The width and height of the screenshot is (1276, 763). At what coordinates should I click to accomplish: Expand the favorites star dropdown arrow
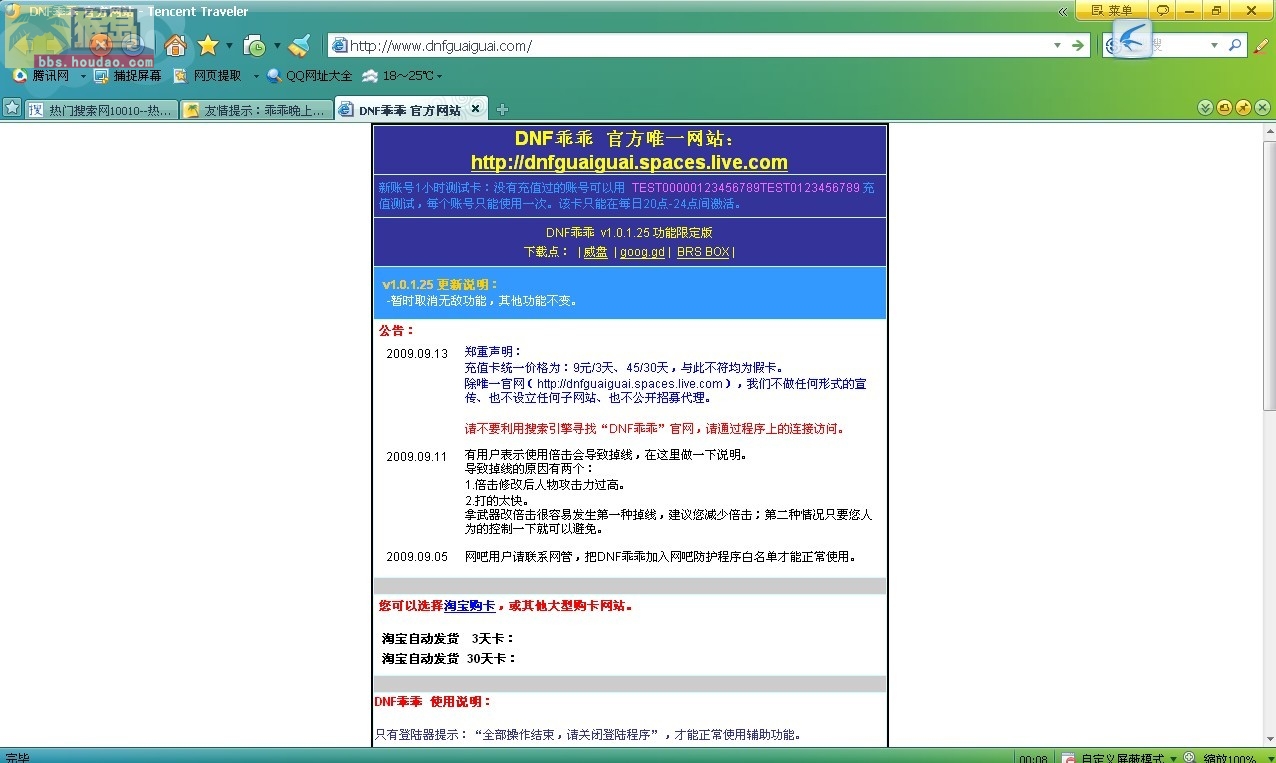point(229,45)
